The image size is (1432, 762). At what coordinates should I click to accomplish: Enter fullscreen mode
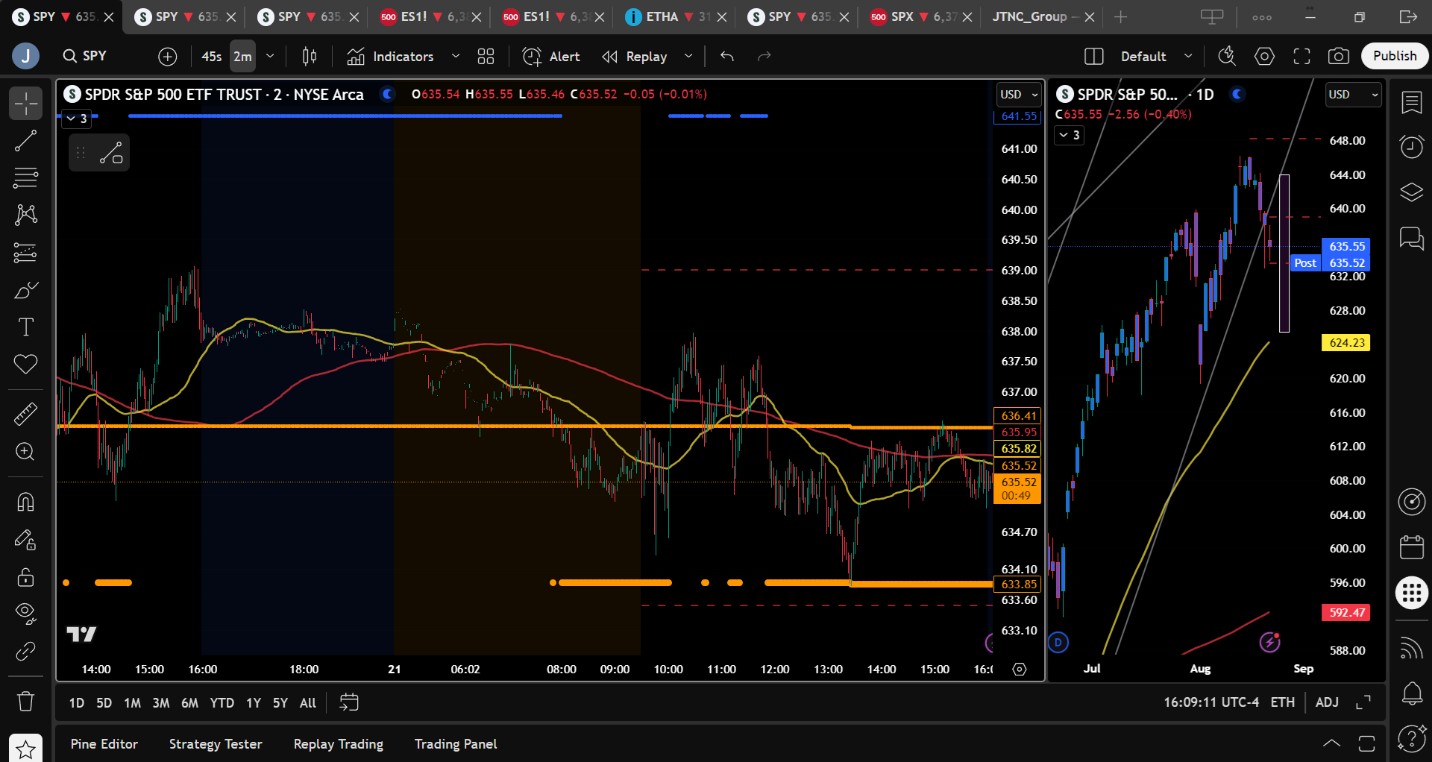1302,57
